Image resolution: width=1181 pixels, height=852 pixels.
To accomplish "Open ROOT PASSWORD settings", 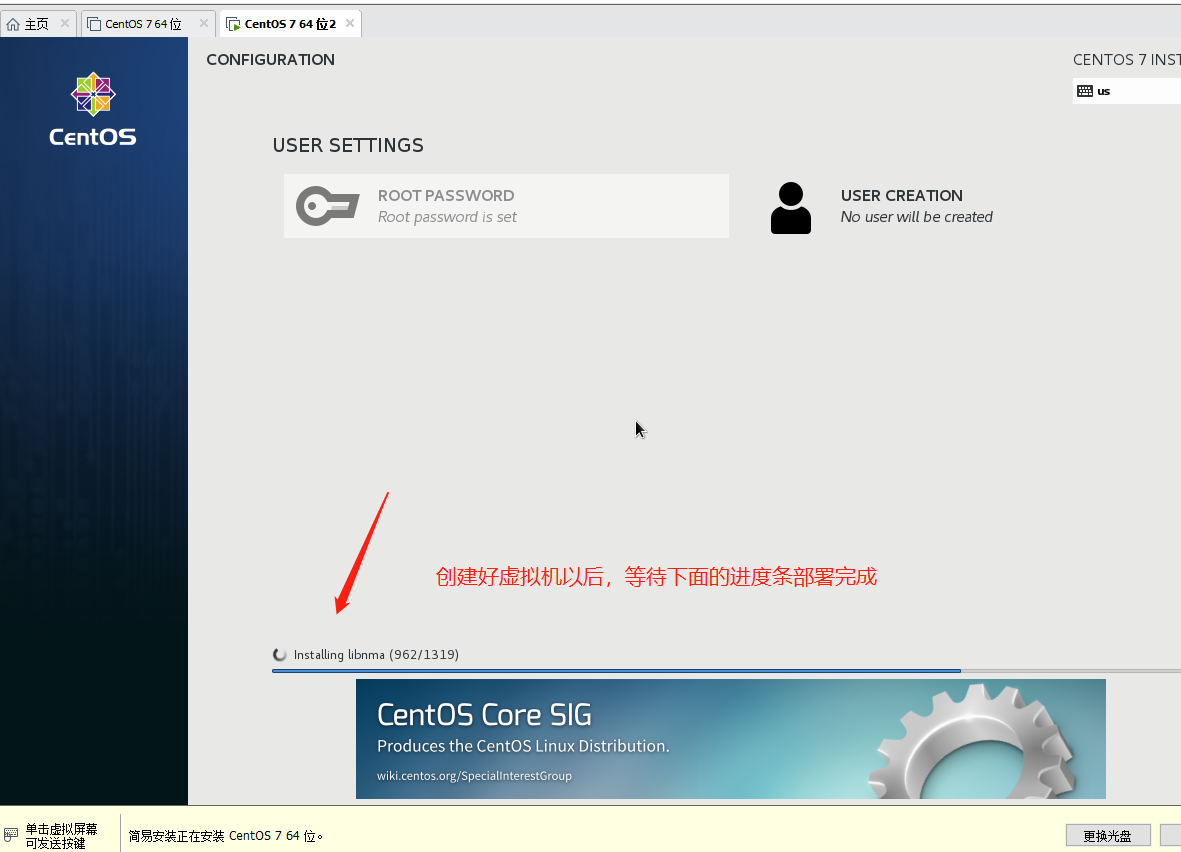I will pyautogui.click(x=506, y=206).
